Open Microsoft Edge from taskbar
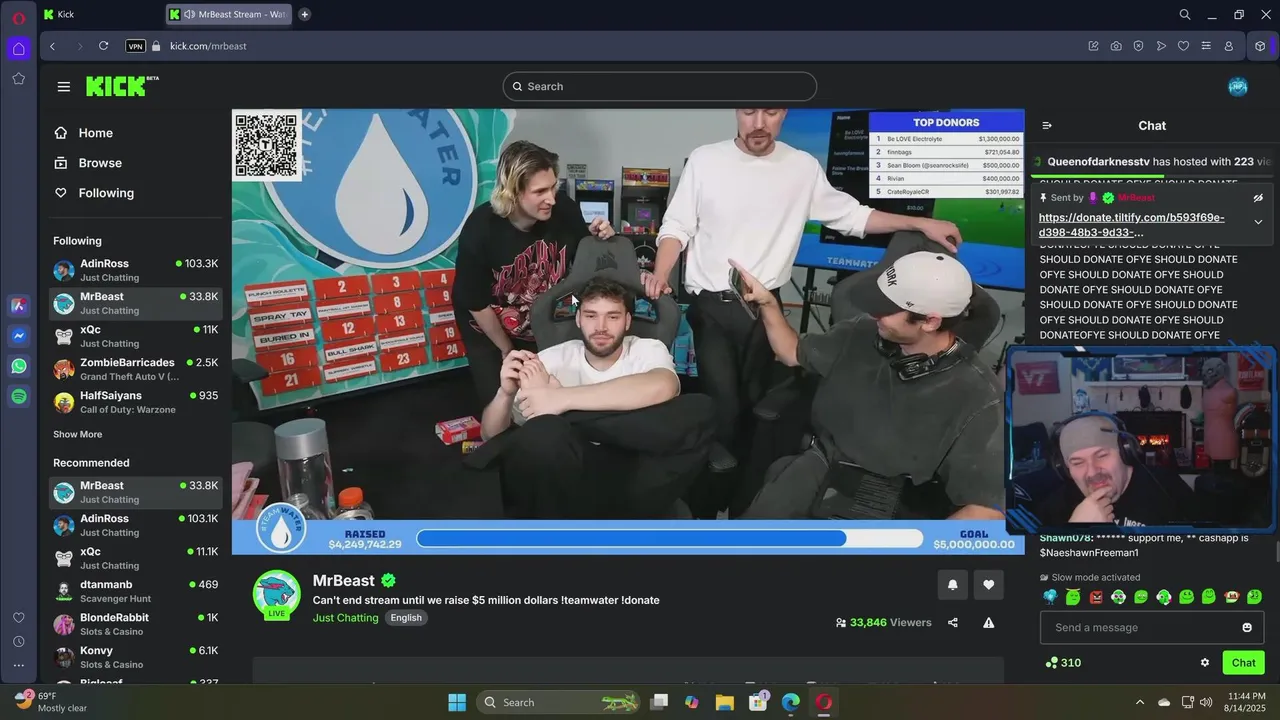The image size is (1280, 720). click(791, 702)
